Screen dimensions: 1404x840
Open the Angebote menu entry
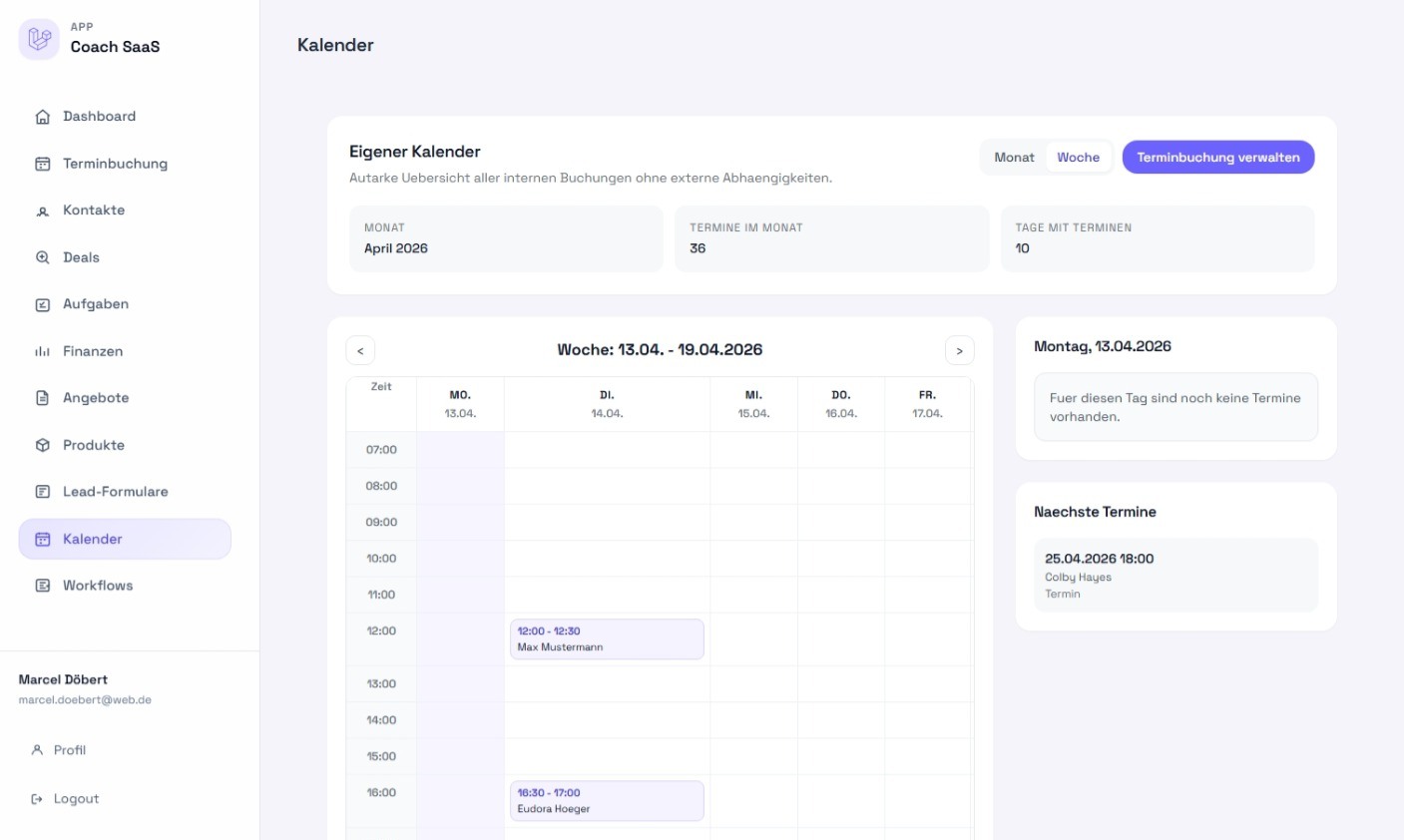125,398
